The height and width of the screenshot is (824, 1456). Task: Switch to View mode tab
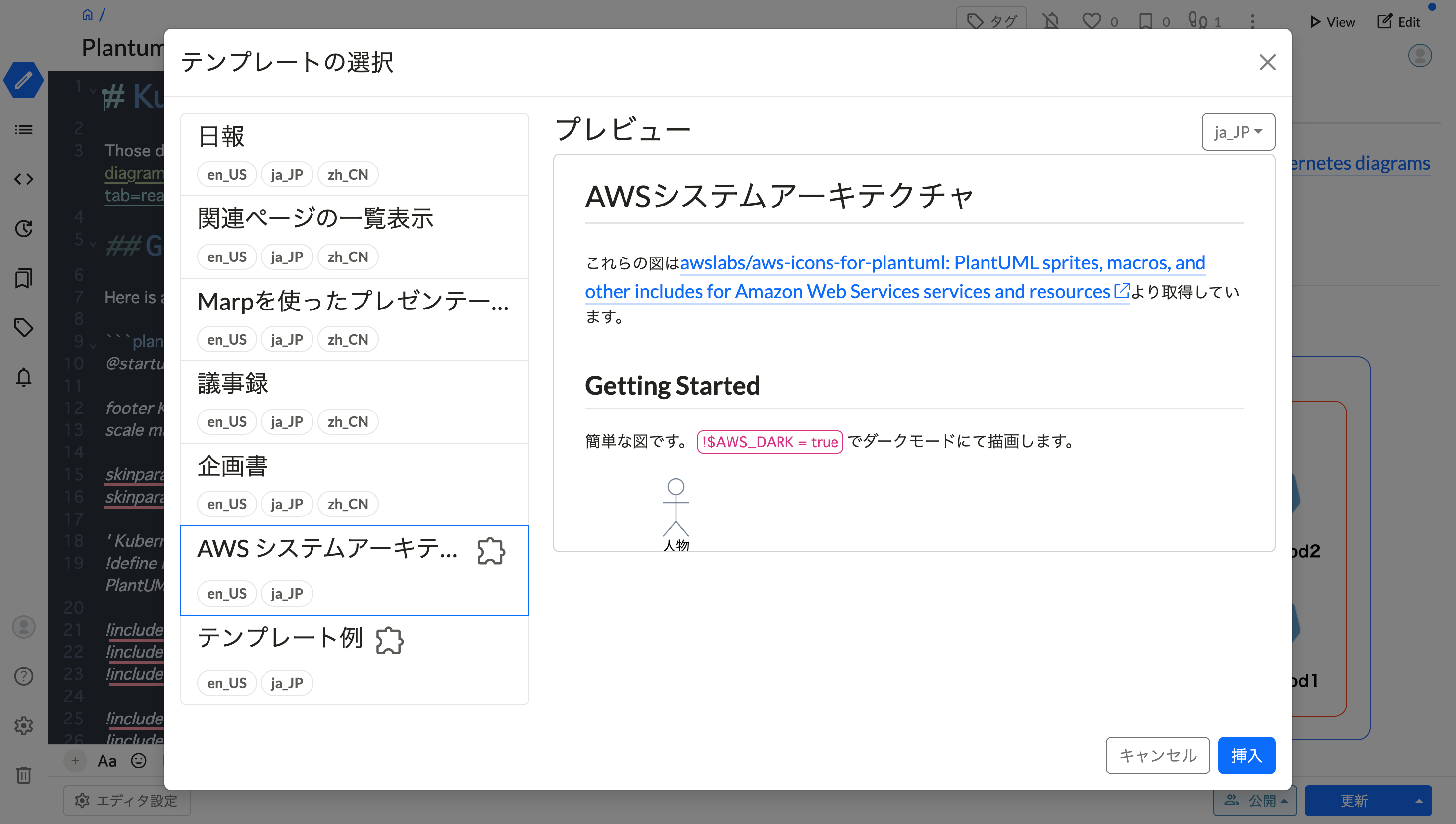1332,22
